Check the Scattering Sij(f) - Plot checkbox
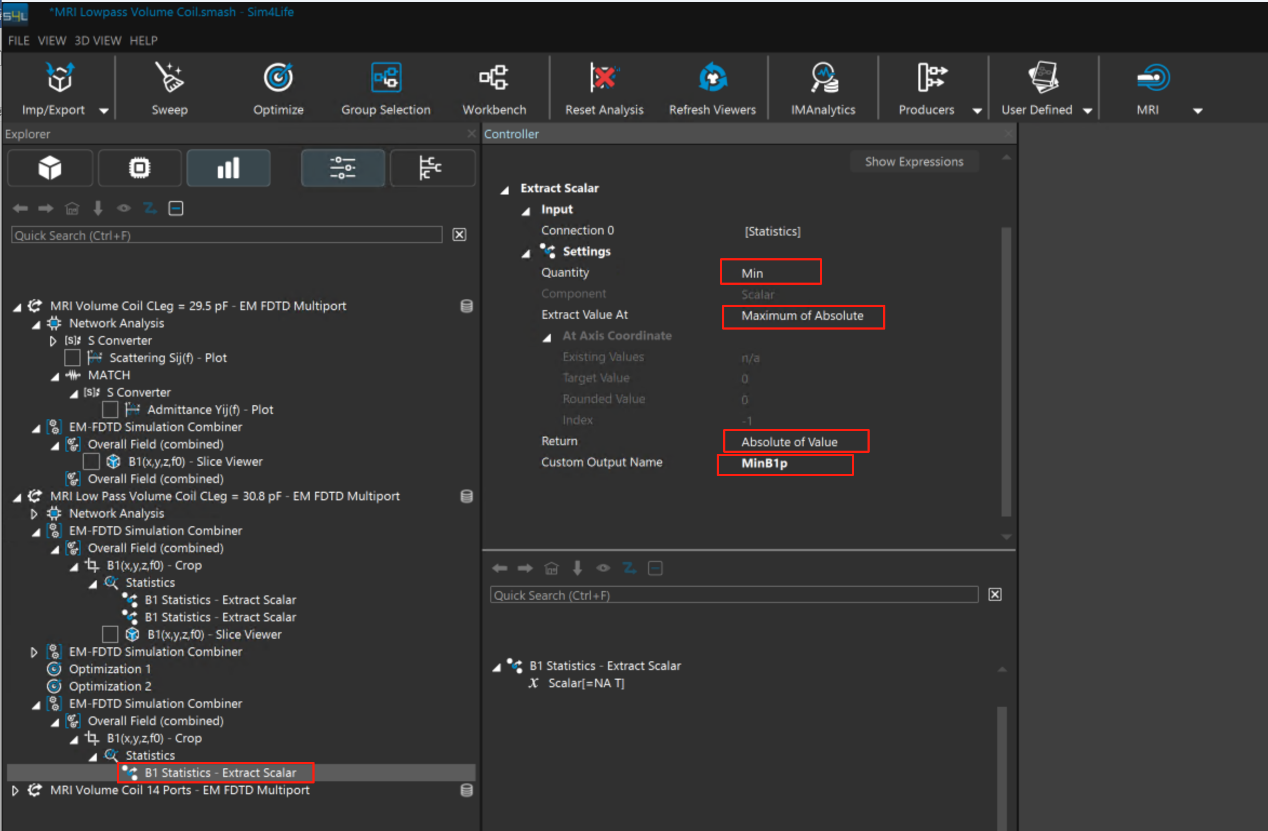 pos(72,358)
